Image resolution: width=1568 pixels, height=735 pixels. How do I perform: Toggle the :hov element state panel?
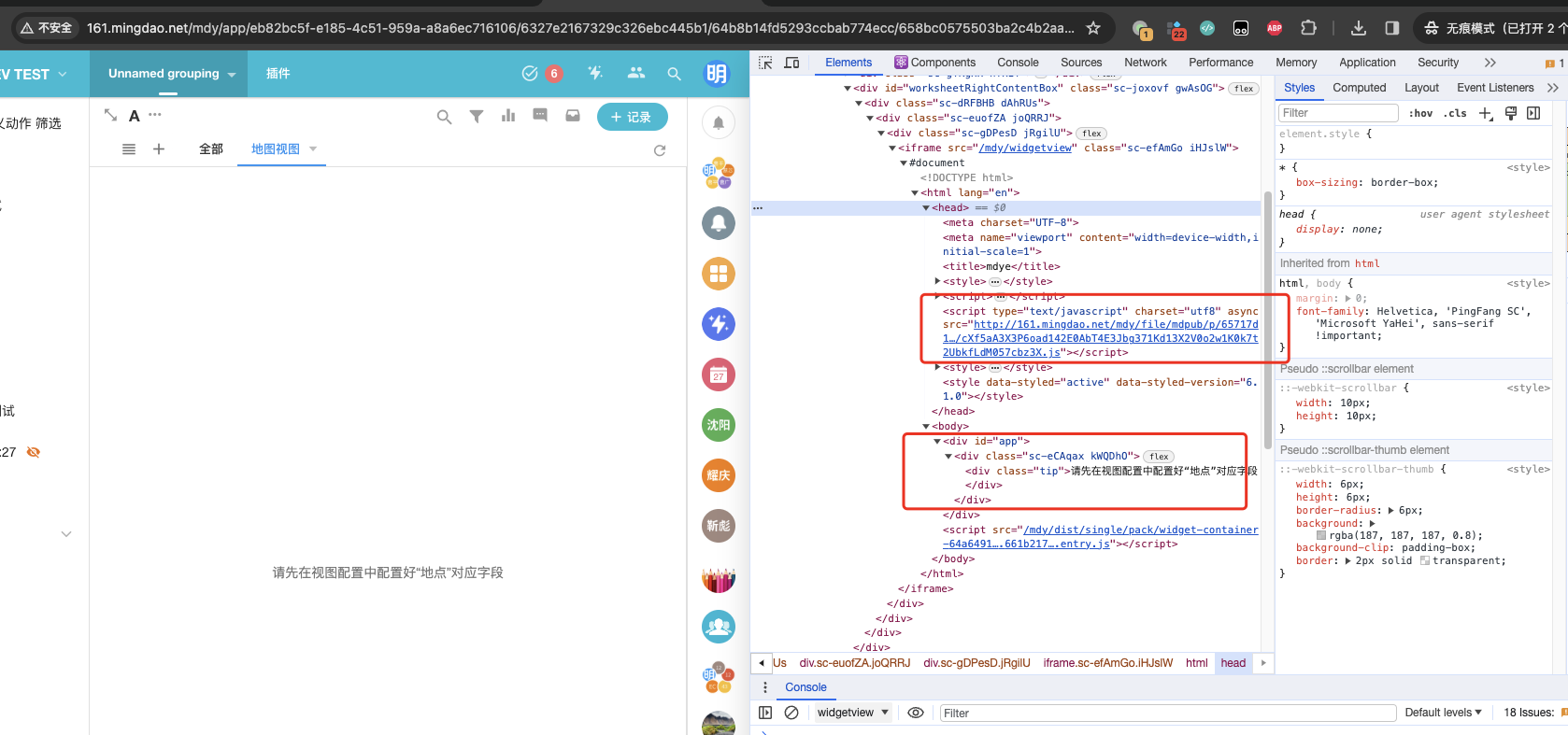pos(1420,113)
